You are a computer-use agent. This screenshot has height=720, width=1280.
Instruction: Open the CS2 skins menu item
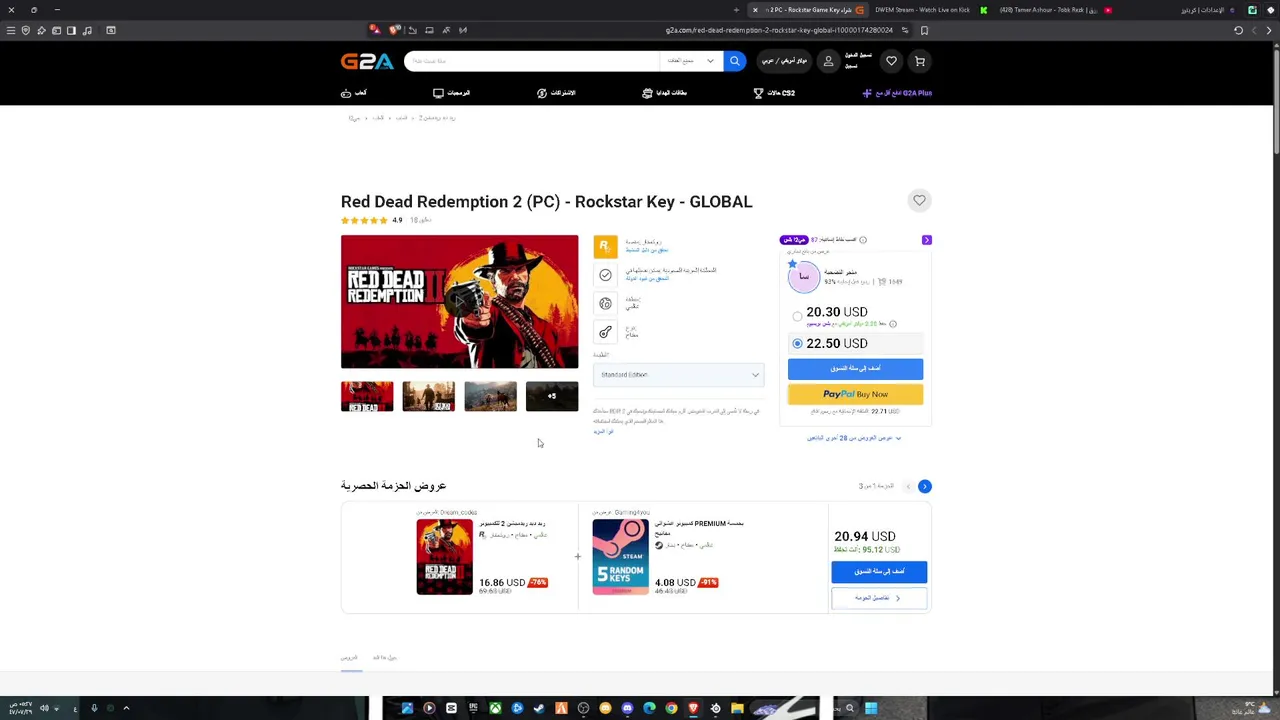[x=774, y=93]
